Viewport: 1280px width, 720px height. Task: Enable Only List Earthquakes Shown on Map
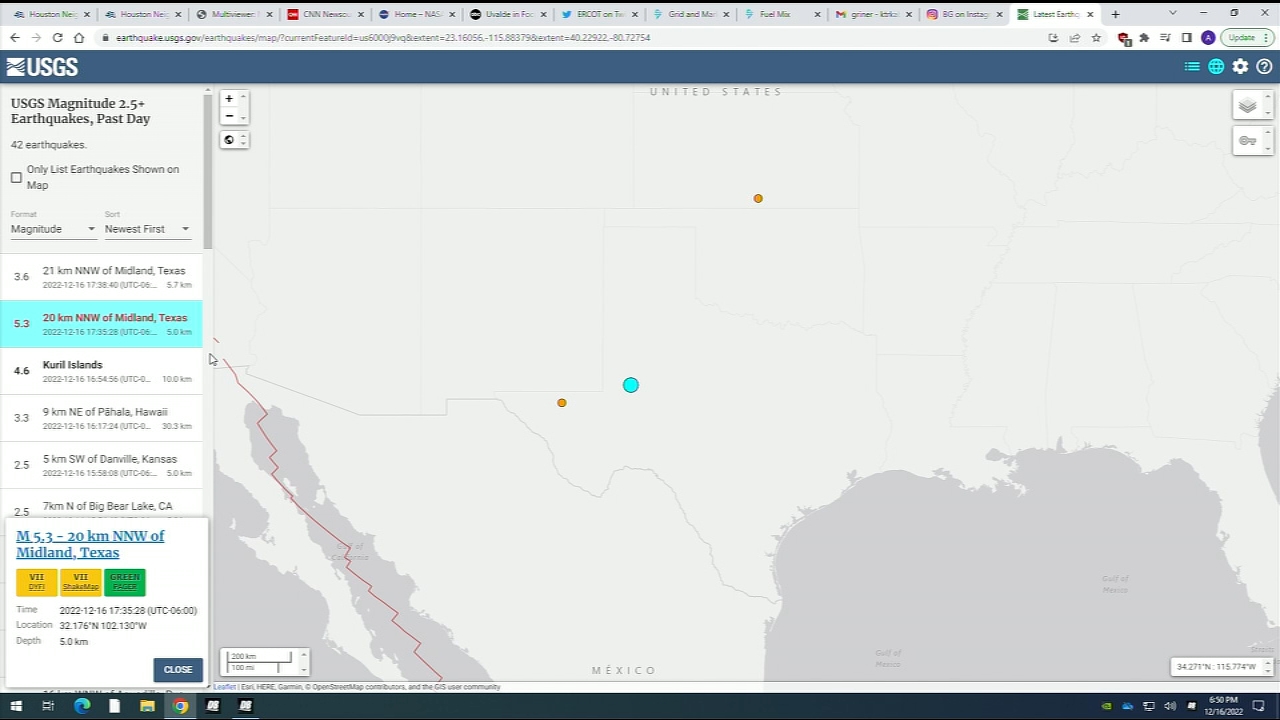pos(16,178)
